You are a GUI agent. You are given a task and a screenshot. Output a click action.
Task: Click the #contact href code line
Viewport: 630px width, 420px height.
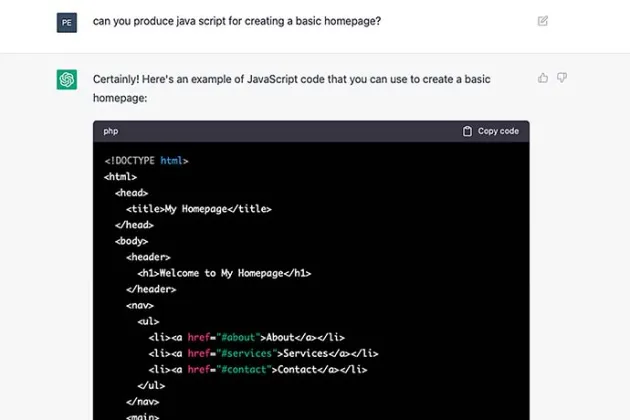click(x=258, y=370)
